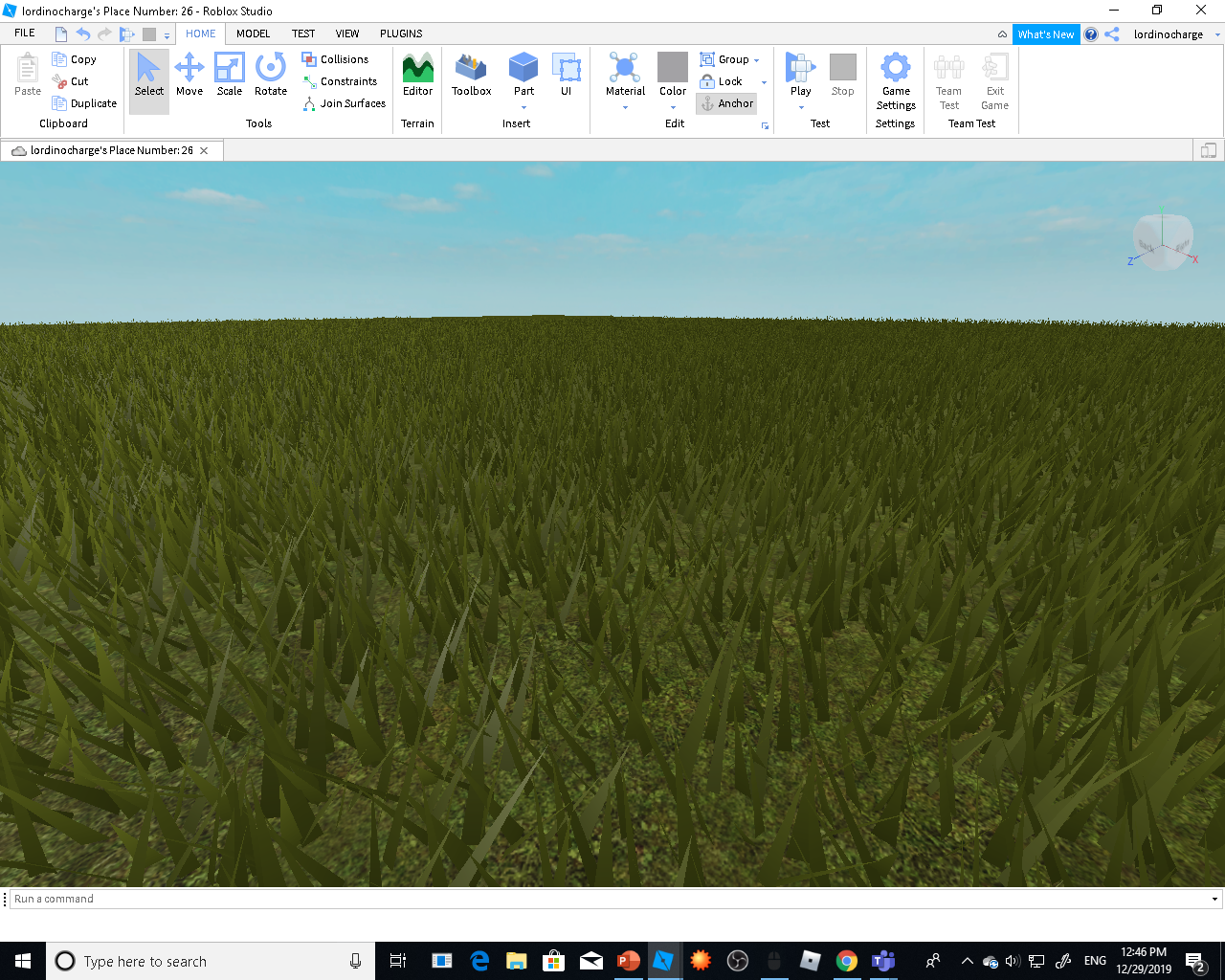Open the command bar history dropdown
The height and width of the screenshot is (980, 1225).
point(1214,900)
